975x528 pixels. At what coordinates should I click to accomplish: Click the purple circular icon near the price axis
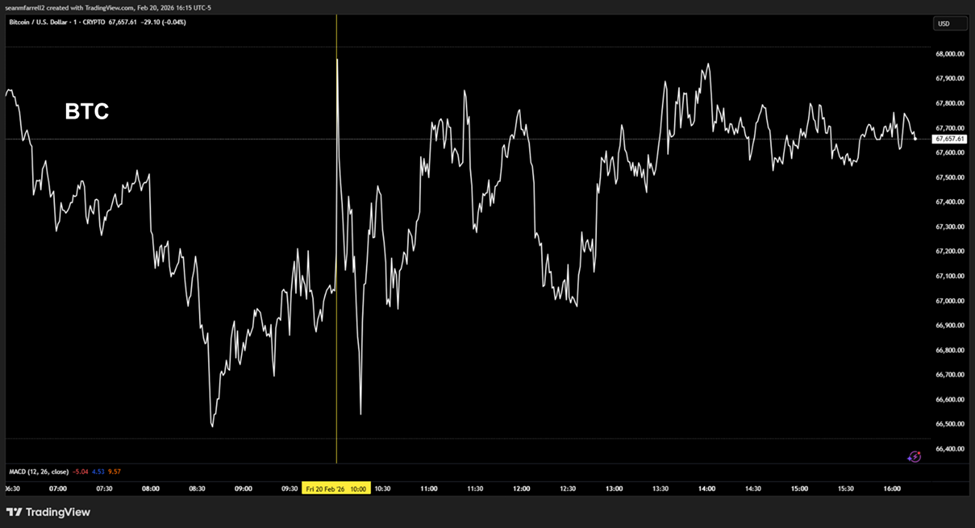click(914, 456)
